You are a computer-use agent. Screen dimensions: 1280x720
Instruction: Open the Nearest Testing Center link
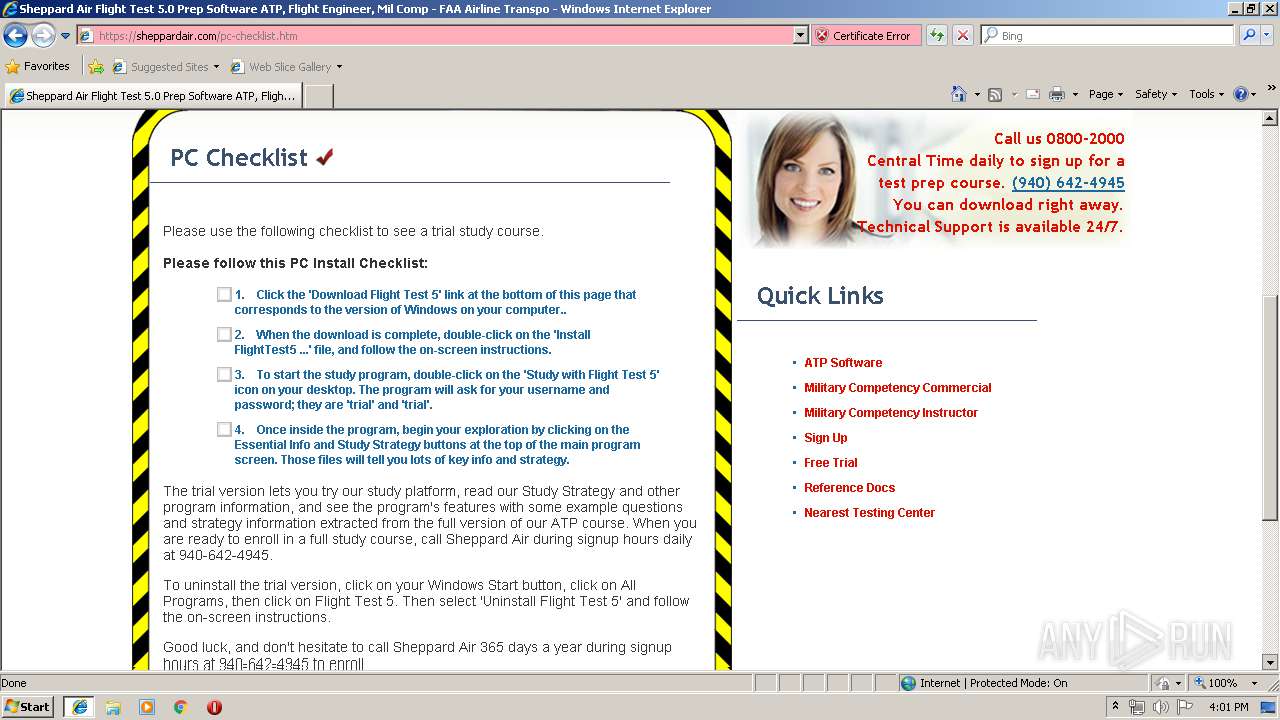coord(870,512)
